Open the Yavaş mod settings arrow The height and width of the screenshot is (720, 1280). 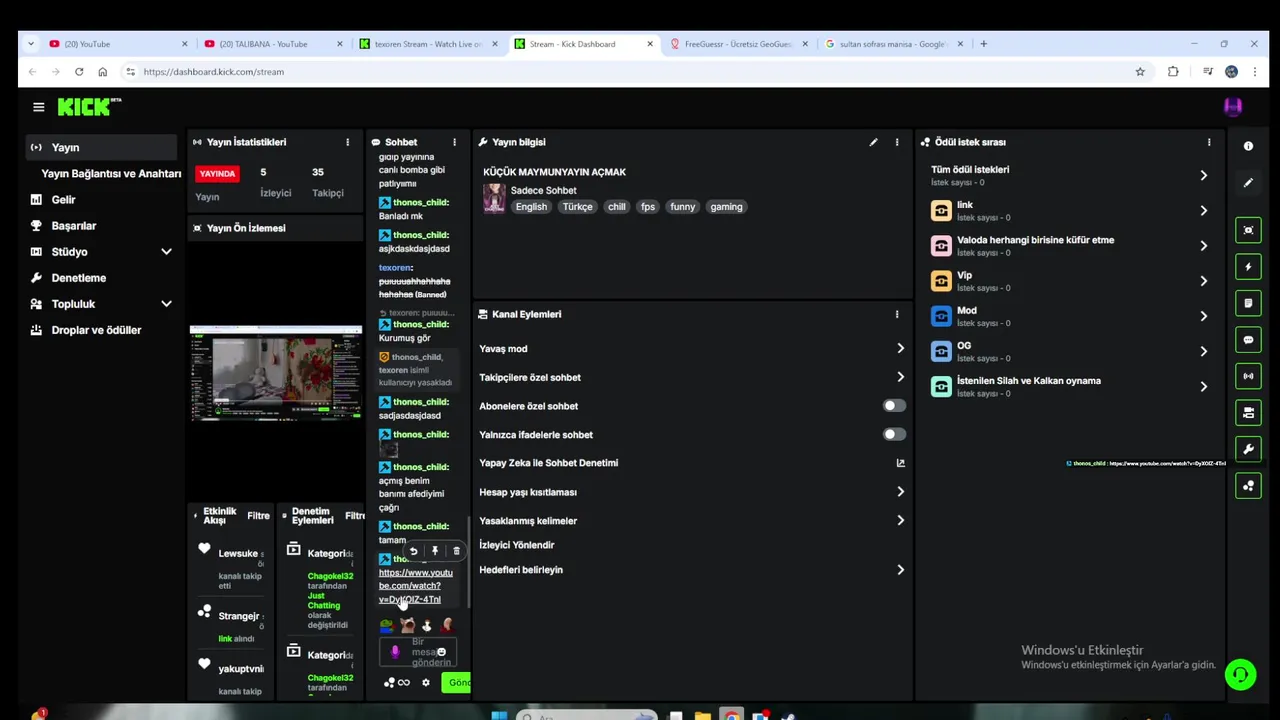(900, 349)
